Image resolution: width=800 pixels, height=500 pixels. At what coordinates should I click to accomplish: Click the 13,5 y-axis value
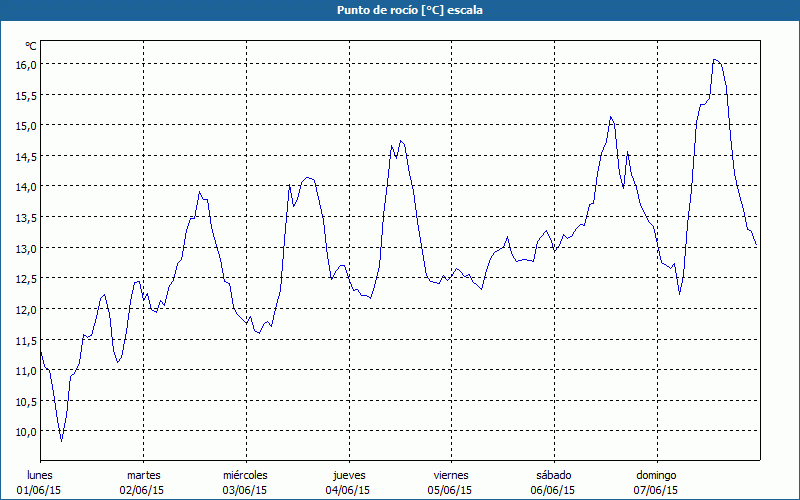click(26, 217)
